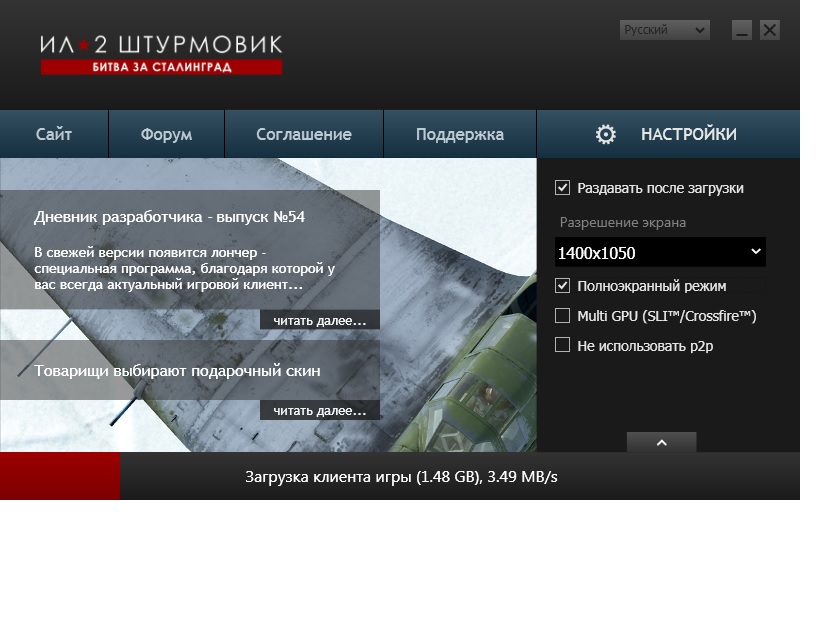Open the Дневник разработчика - выпуск №54 headline
This screenshot has width=840, height=630.
[169, 217]
